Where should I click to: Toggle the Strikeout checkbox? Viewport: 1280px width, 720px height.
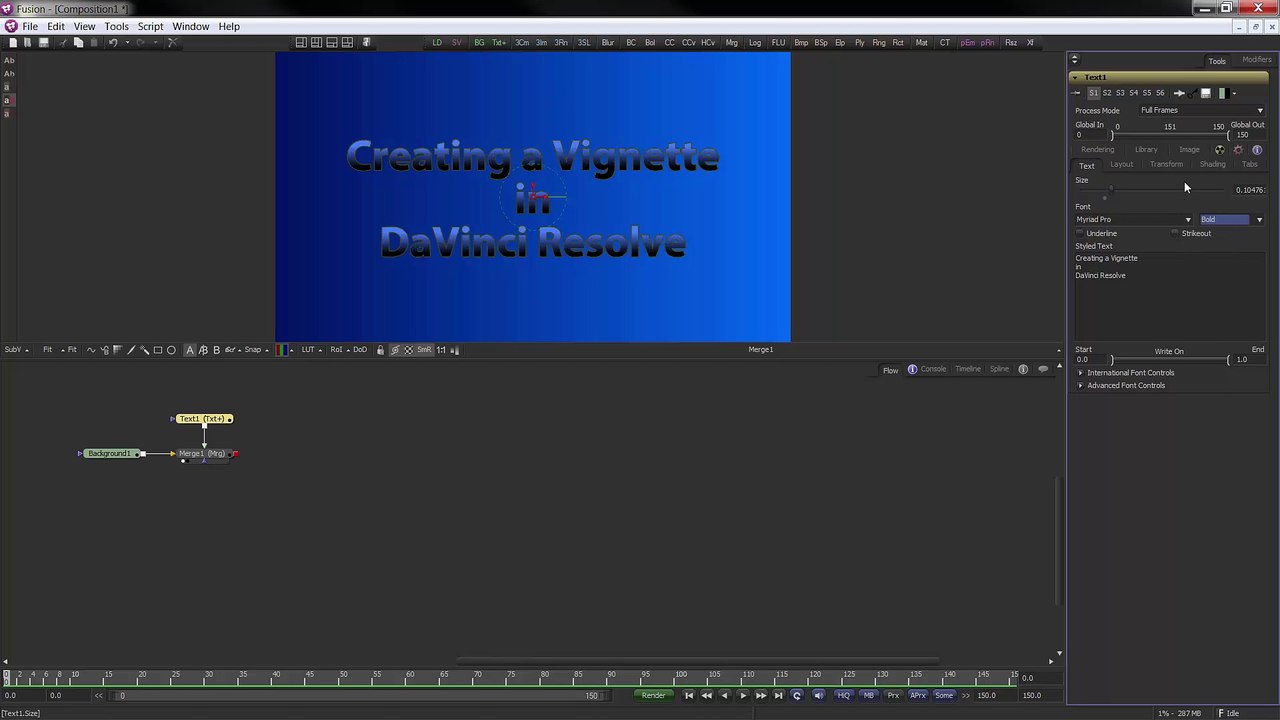[x=1175, y=233]
